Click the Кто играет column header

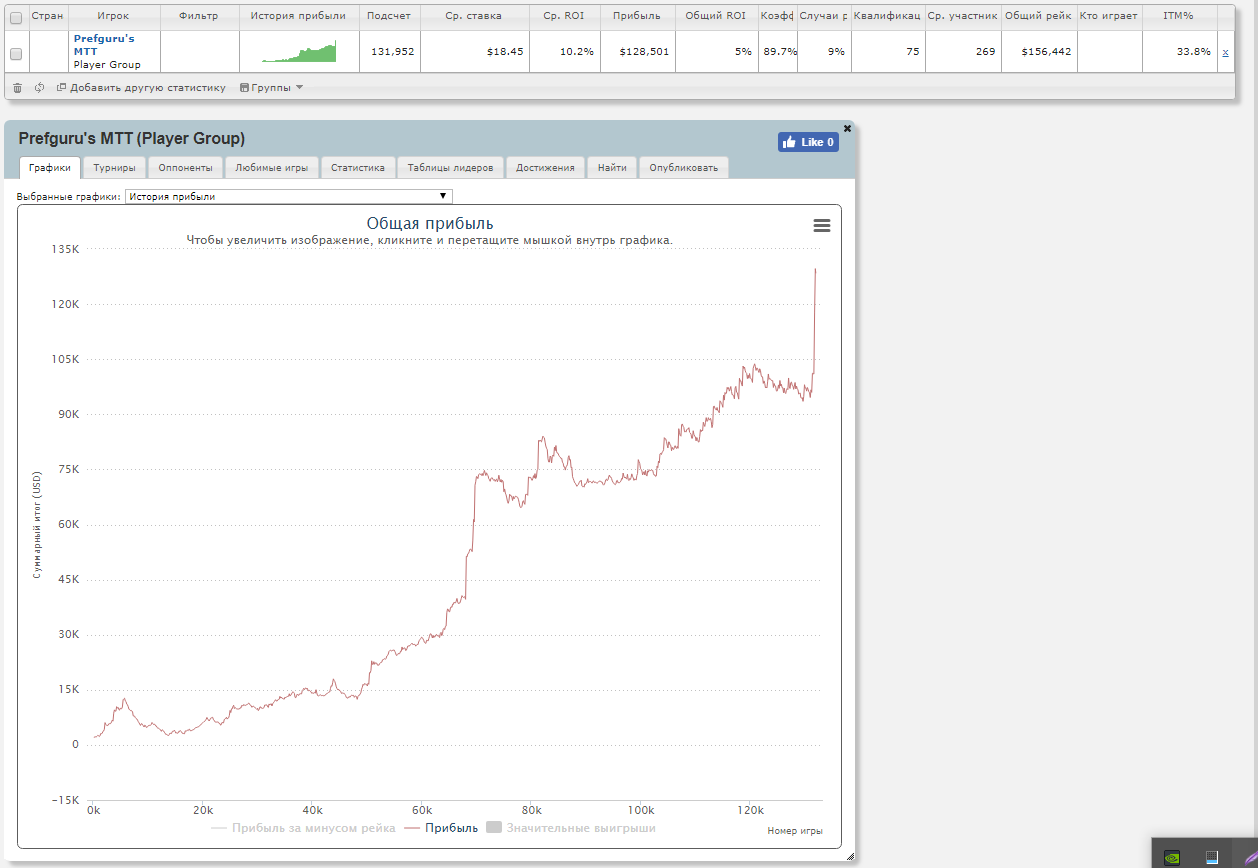tap(1108, 16)
